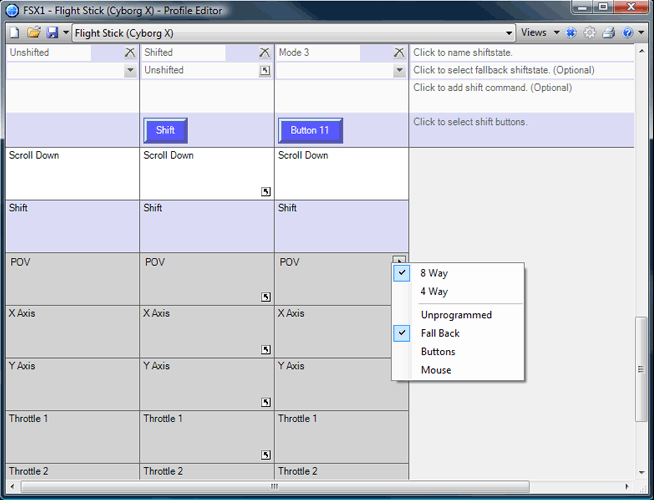
Task: Select the 8 Way menu option
Action: click(x=458, y=273)
